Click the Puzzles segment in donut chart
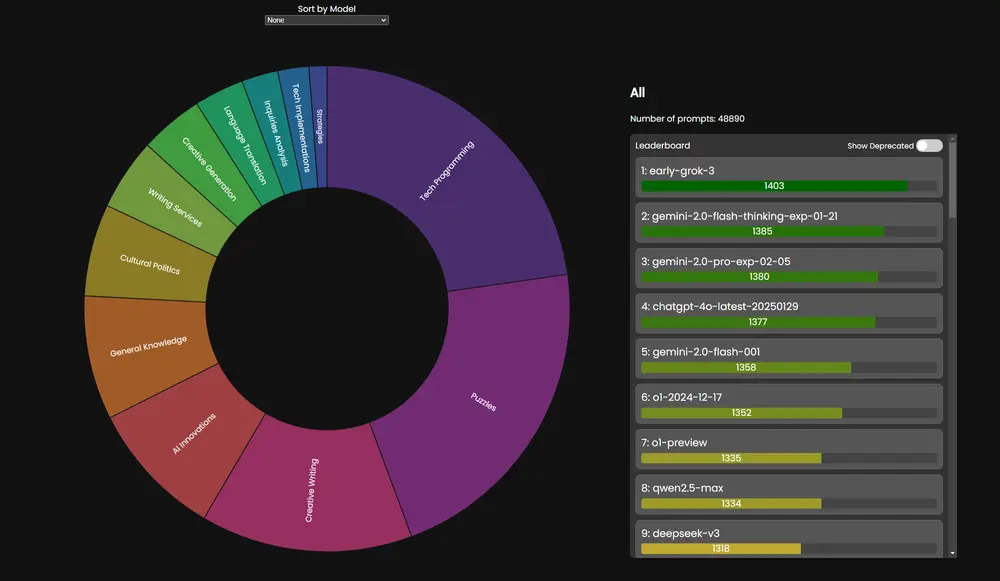The height and width of the screenshot is (581, 1000). coord(483,401)
